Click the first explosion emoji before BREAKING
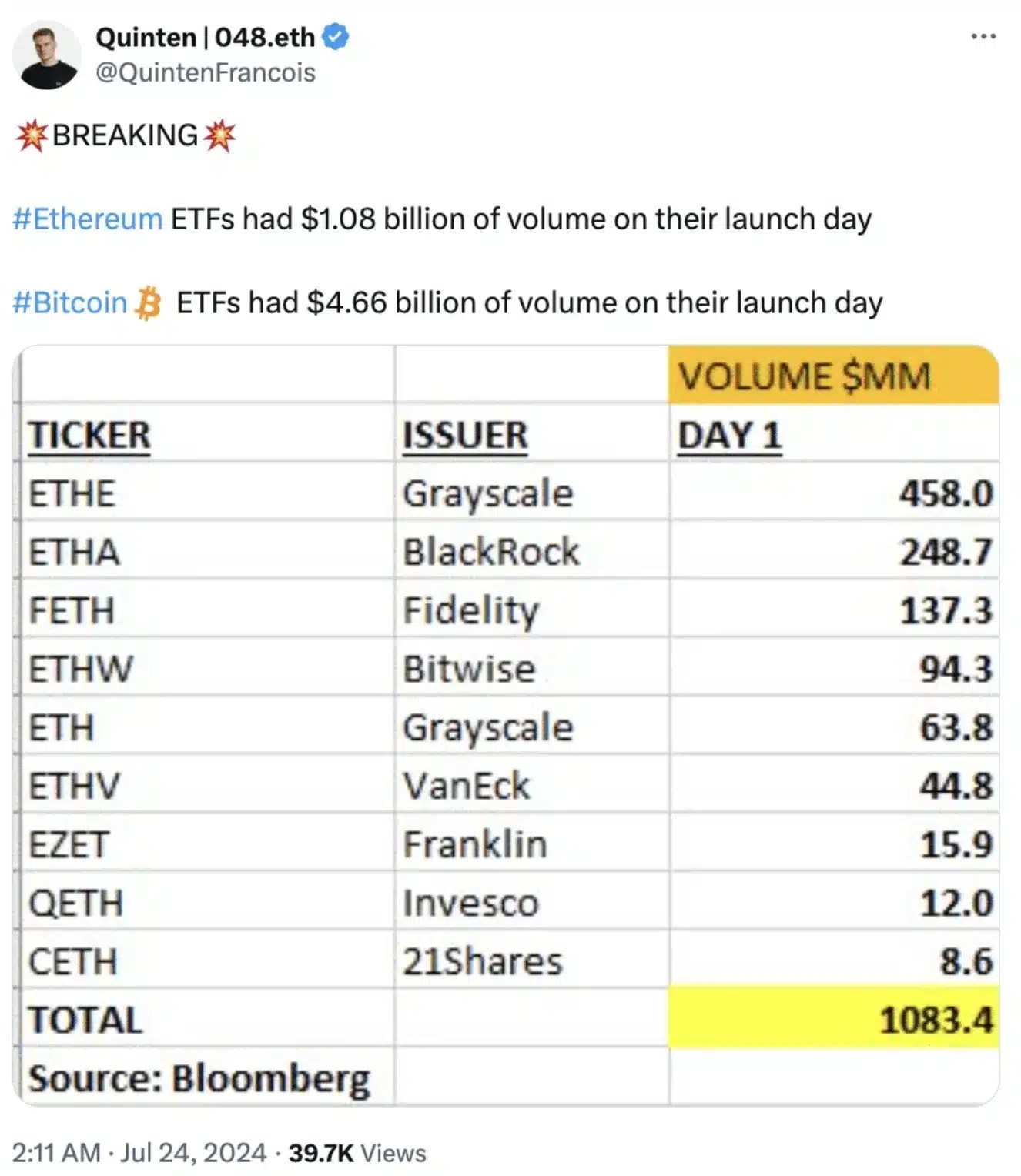This screenshot has height=1176, width=1021. (32, 135)
